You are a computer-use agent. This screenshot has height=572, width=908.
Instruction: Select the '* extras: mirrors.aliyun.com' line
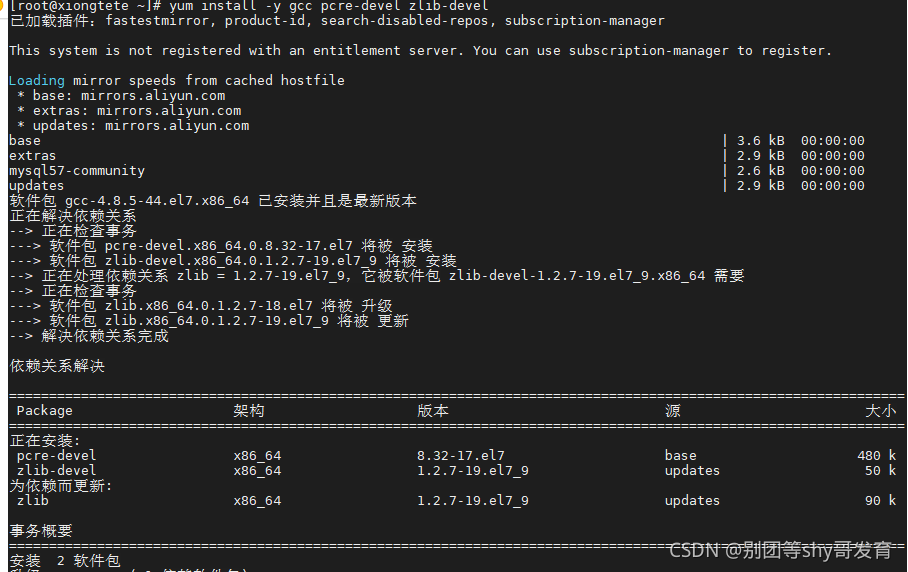pos(129,111)
